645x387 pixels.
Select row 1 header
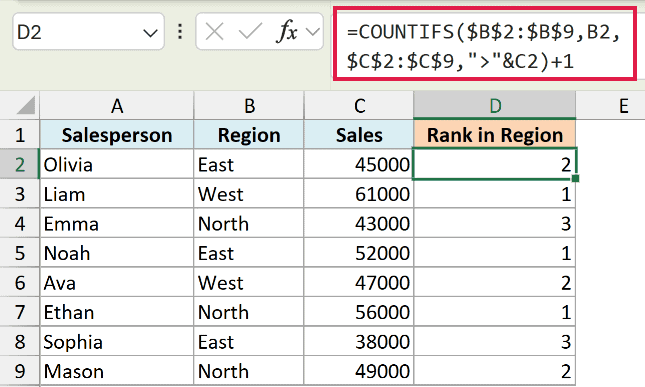(x=20, y=134)
